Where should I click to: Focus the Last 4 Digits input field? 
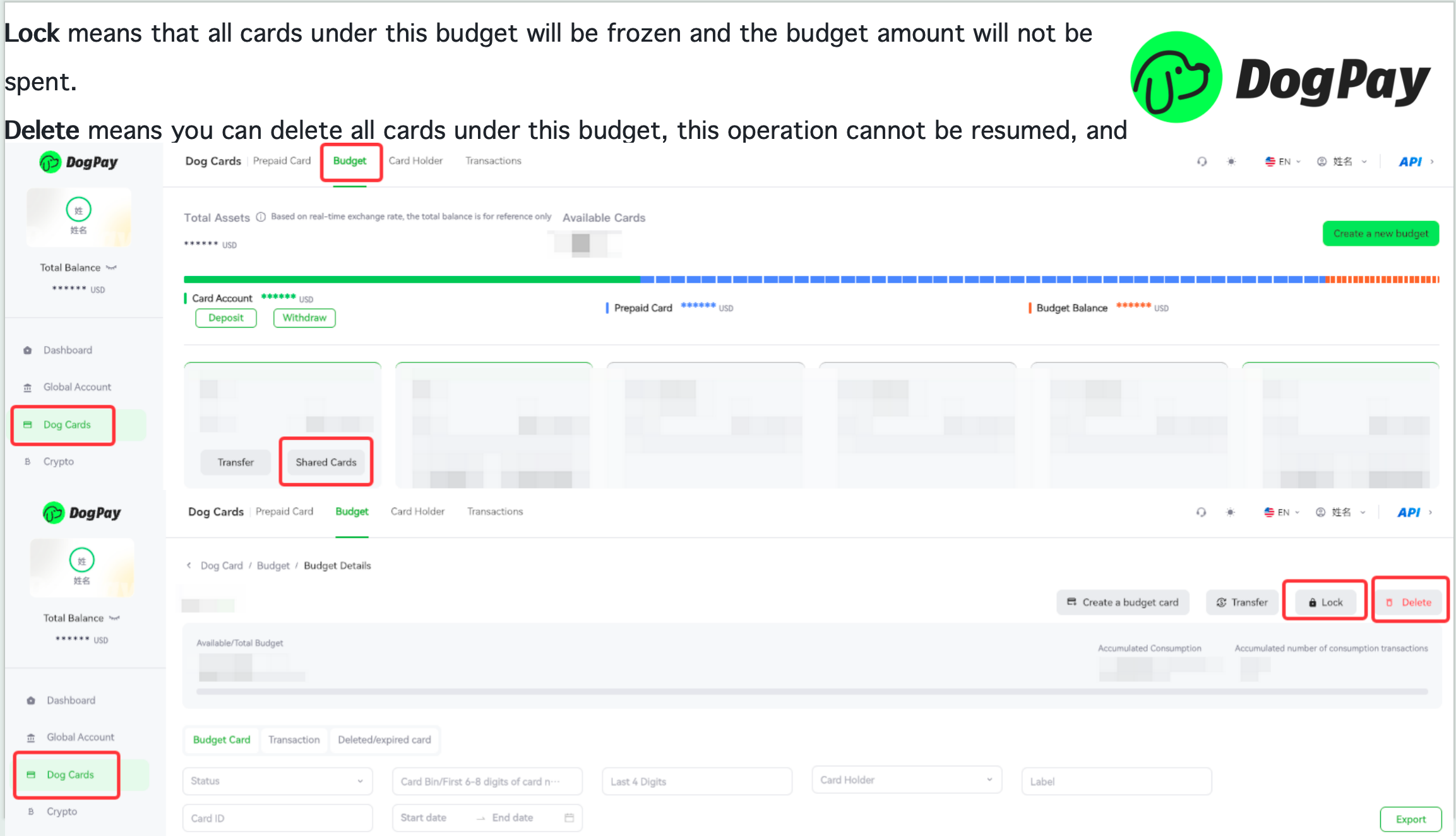697,781
